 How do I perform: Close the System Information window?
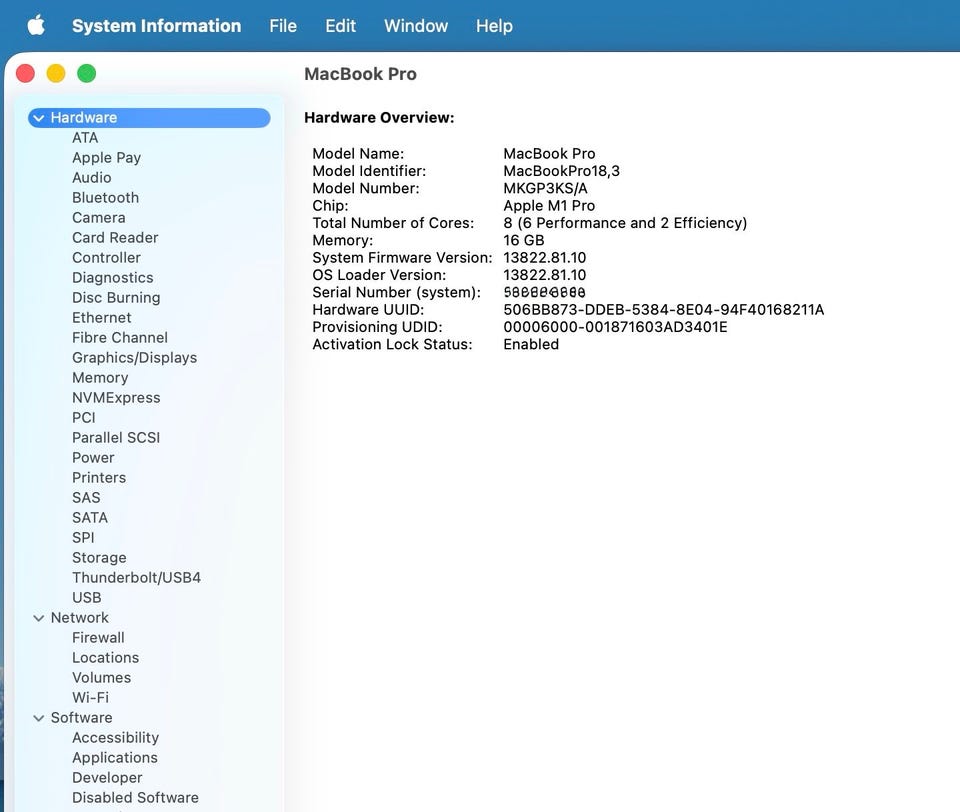[25, 73]
